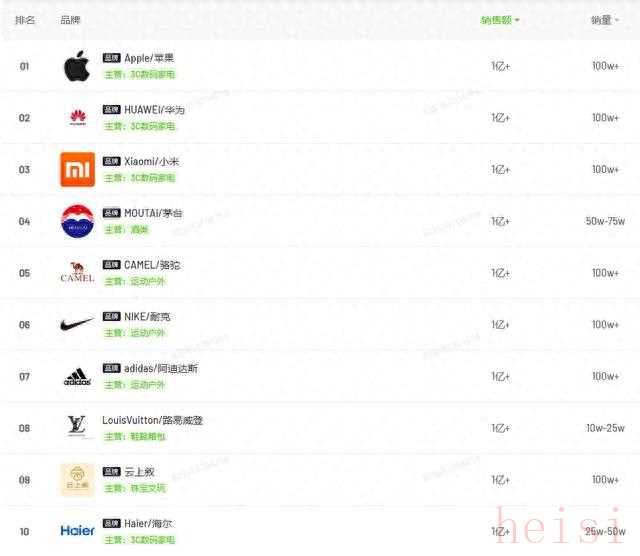Open the orange Xiaomi MI logo
Viewport: 640px width, 556px height.
point(78,169)
